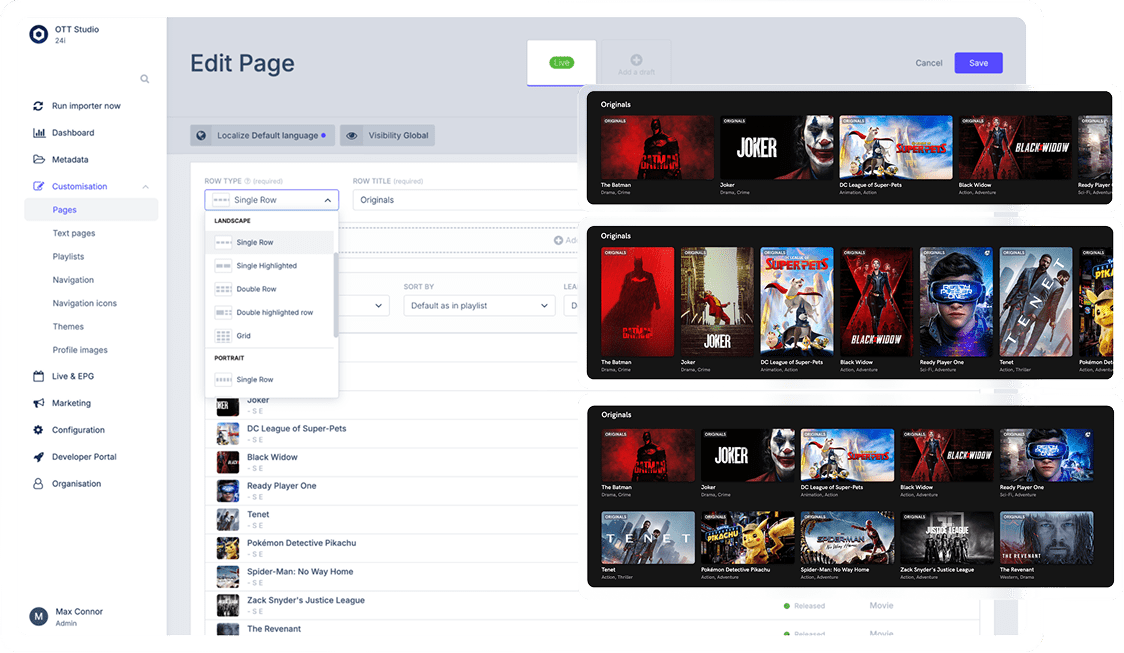Click the landscape Single Highlighted layout icon
1124x653 pixels.
223,266
